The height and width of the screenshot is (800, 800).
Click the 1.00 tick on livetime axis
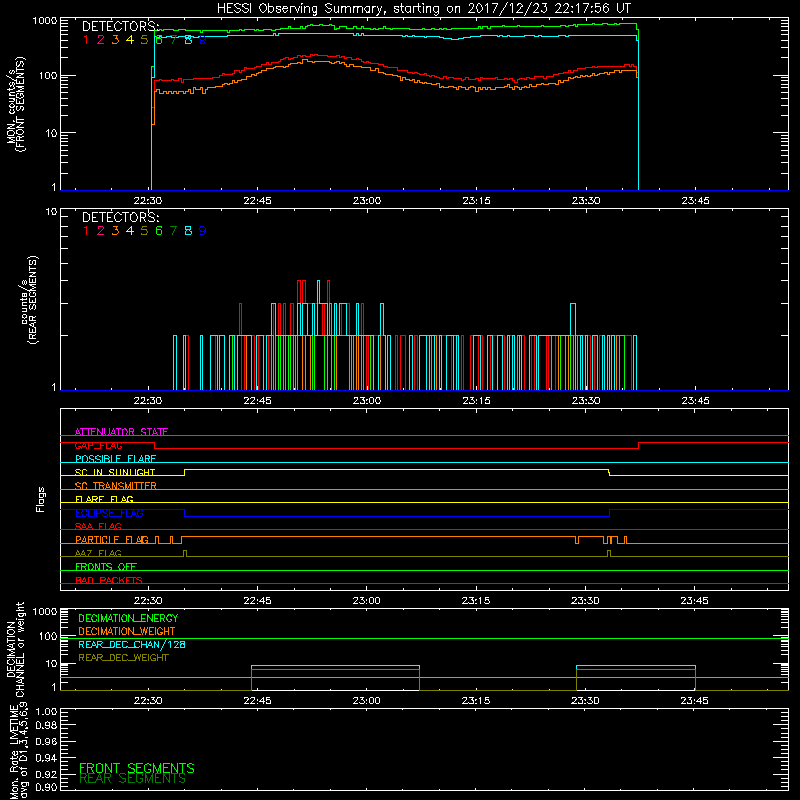tap(46, 712)
